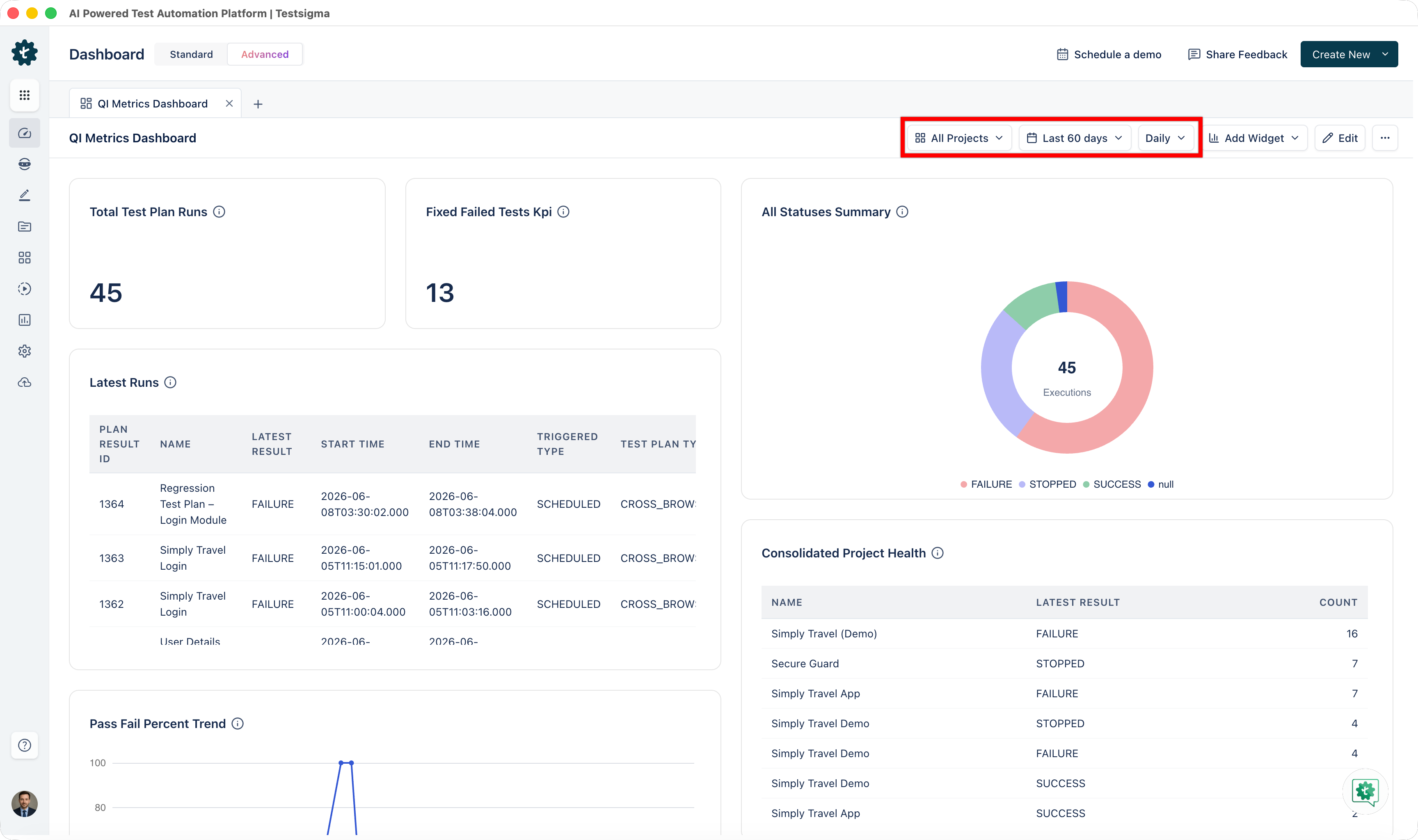Click the LATEST RESULT column header in Project Health
This screenshot has width=1418, height=840.
click(1077, 602)
